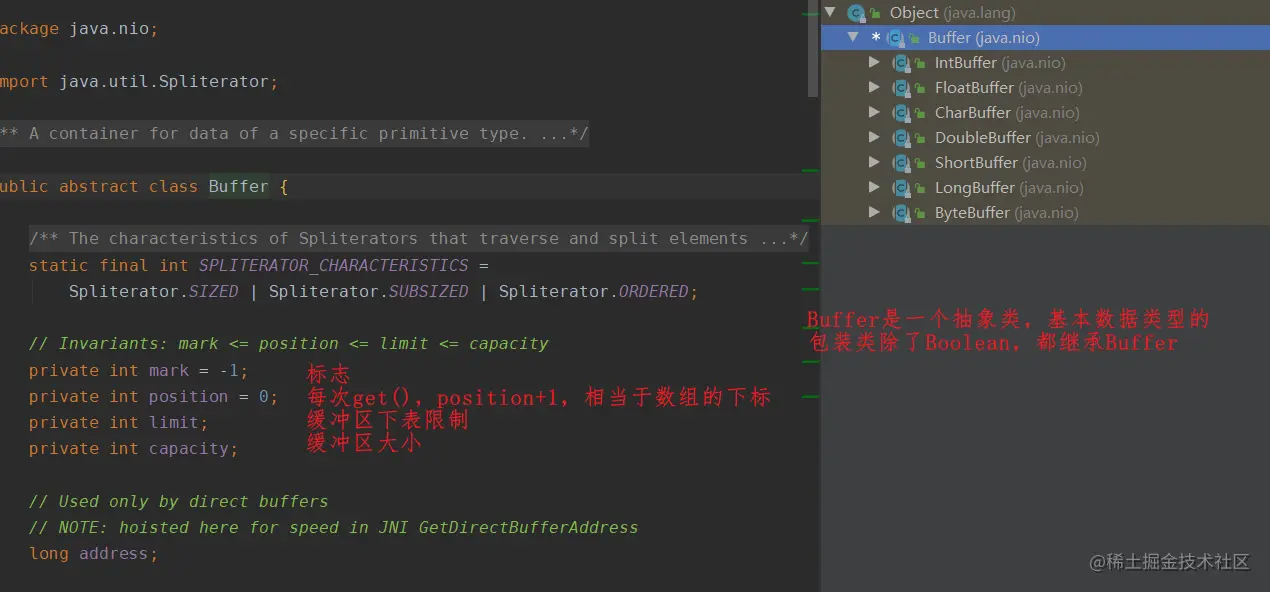
Task: Expand the LongBuffer node arrow
Action: click(x=874, y=187)
